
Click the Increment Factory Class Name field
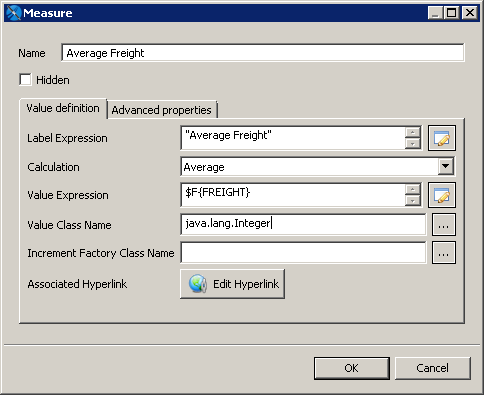[x=303, y=253]
